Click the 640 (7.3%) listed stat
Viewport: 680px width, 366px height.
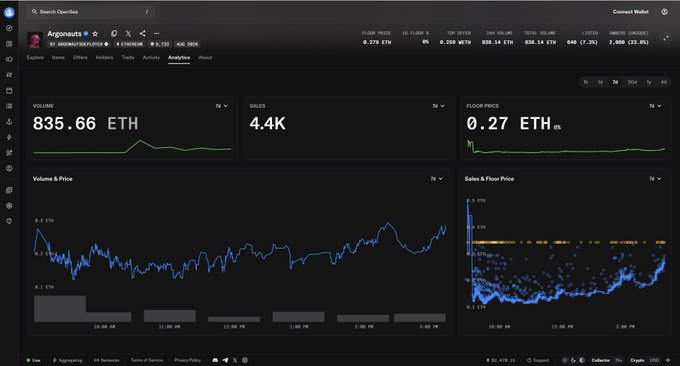(582, 42)
